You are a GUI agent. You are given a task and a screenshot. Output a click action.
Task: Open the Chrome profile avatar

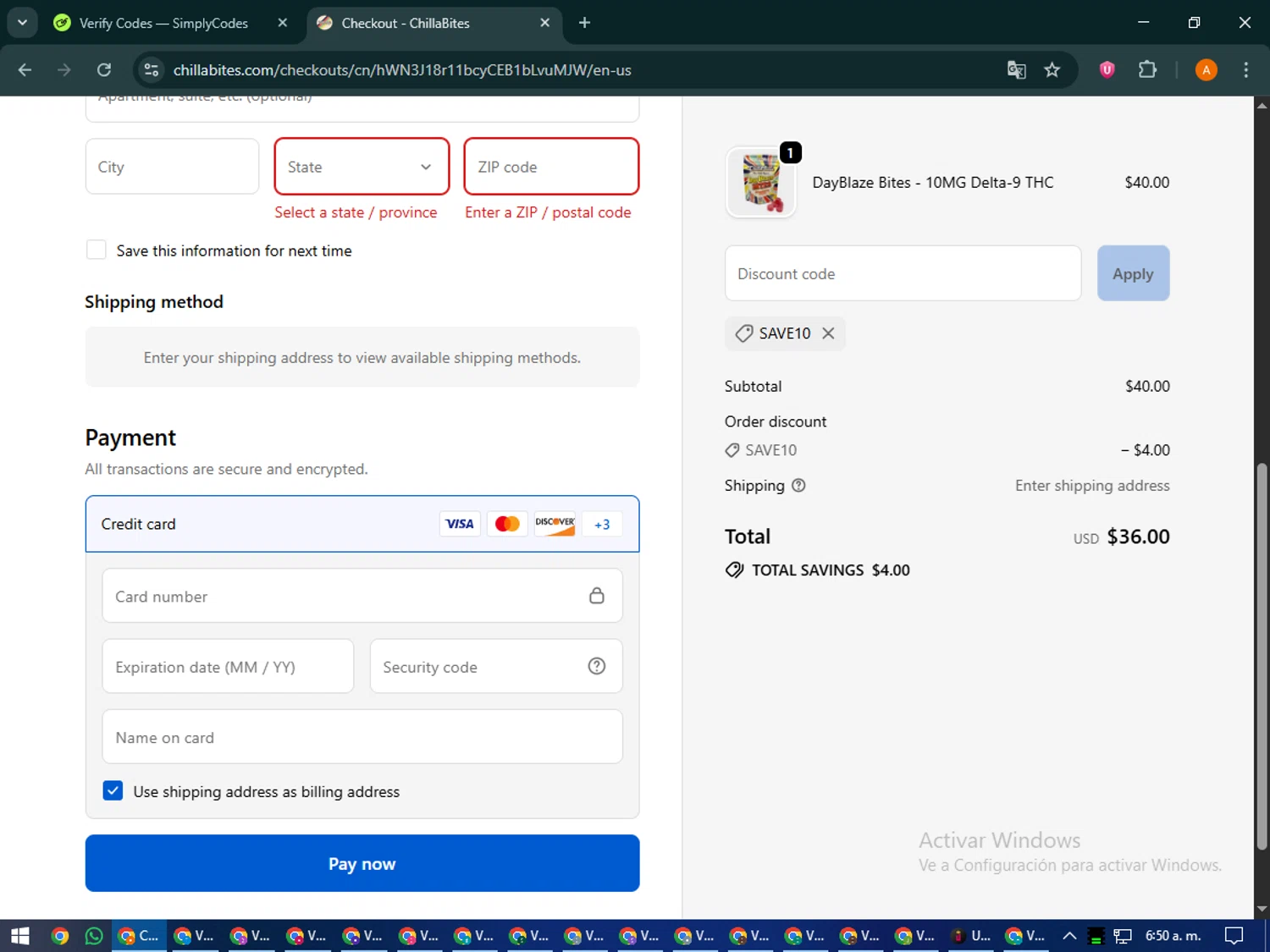[x=1206, y=70]
